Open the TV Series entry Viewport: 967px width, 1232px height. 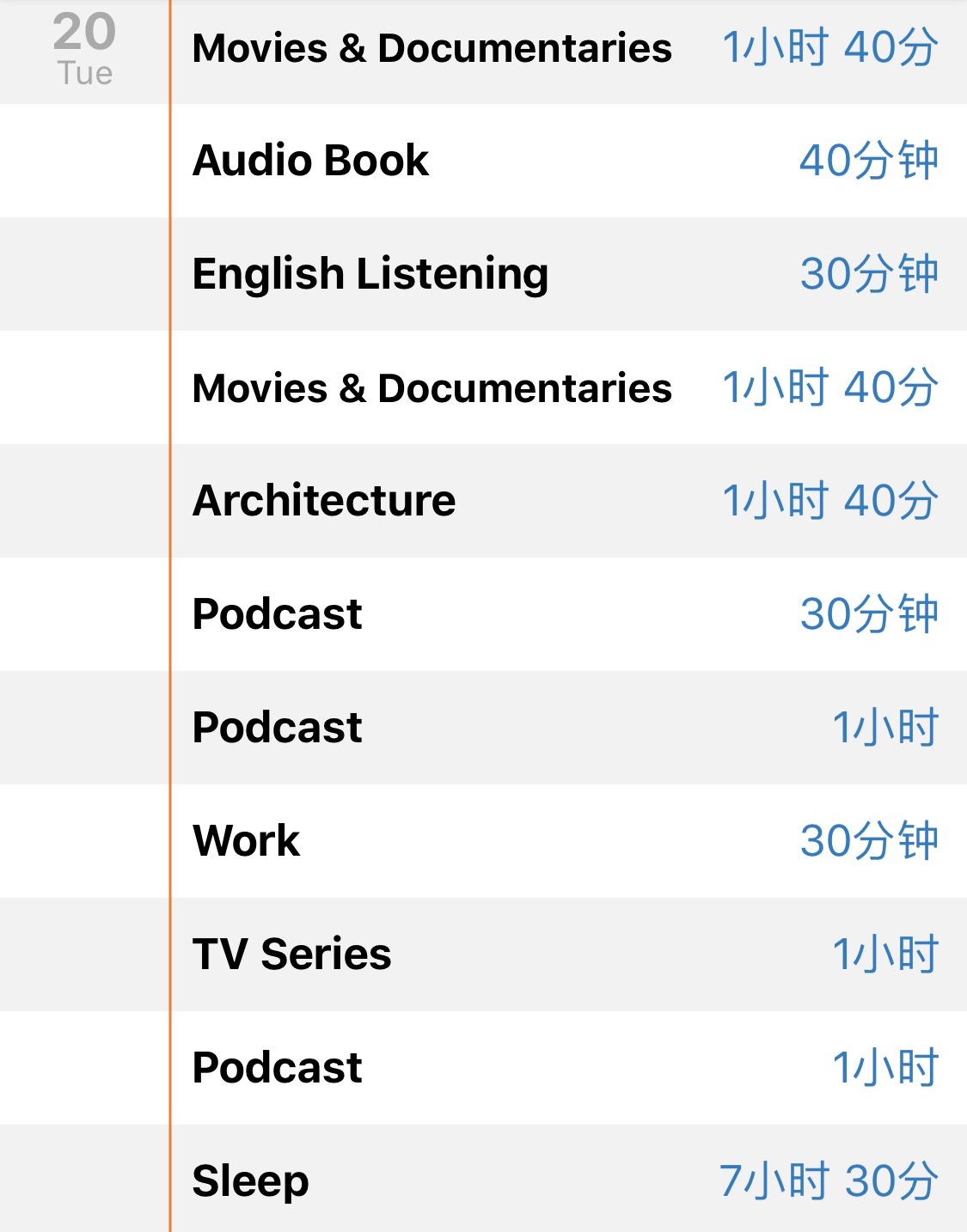tap(568, 954)
